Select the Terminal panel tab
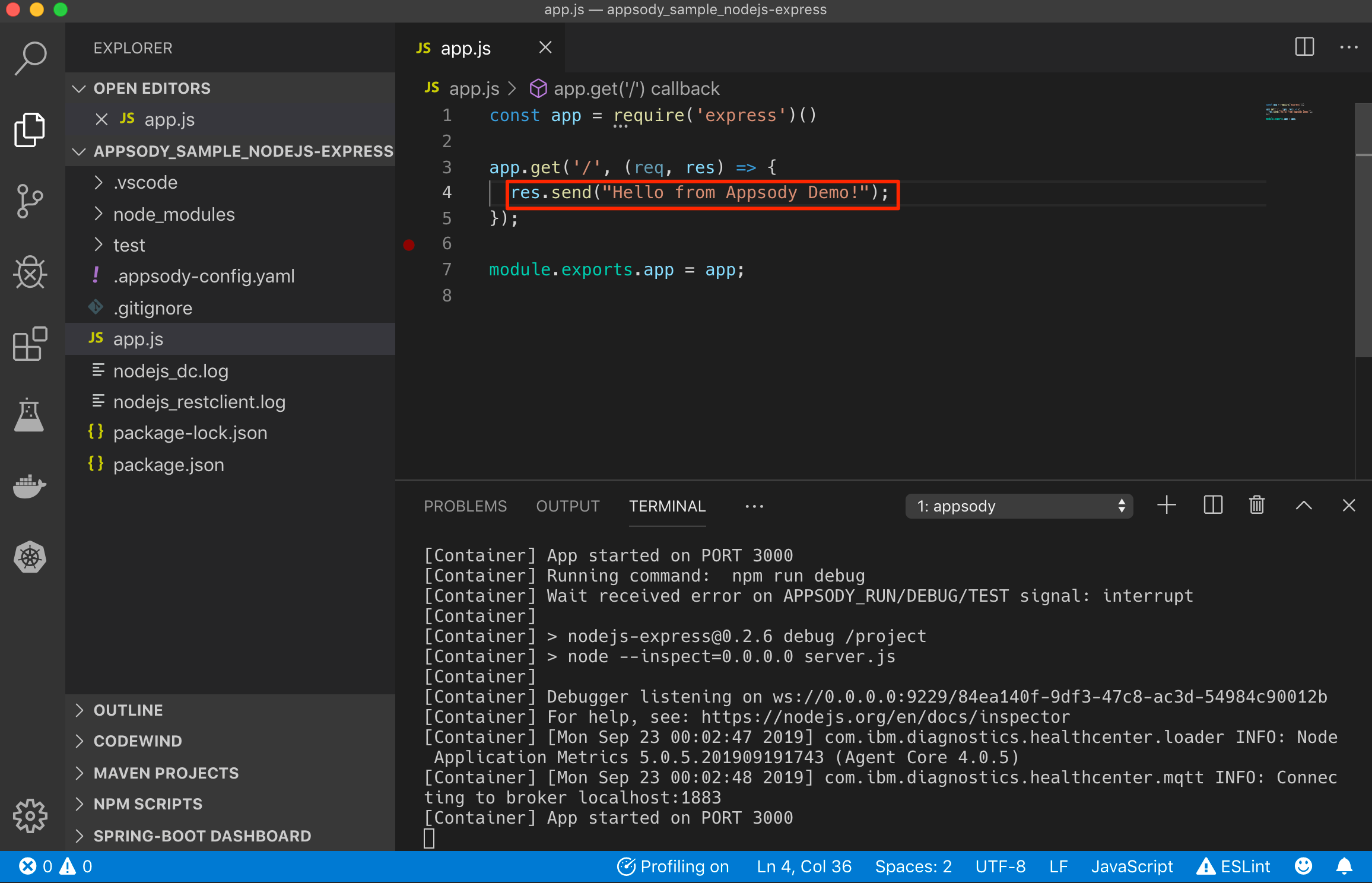The height and width of the screenshot is (883, 1372). pyautogui.click(x=667, y=506)
